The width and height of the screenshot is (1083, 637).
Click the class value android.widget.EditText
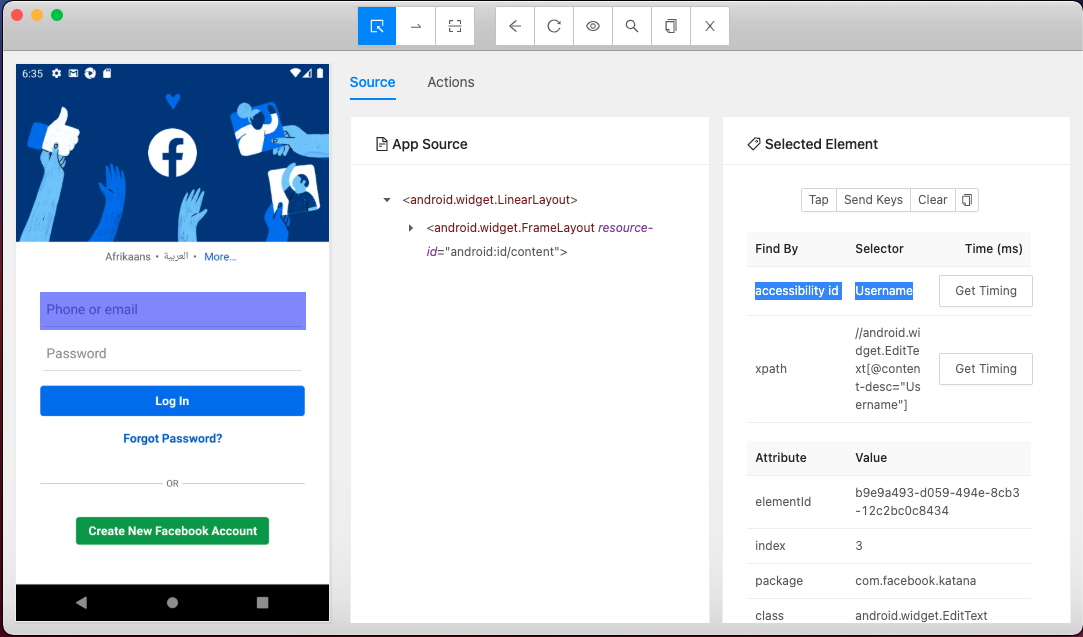point(921,616)
